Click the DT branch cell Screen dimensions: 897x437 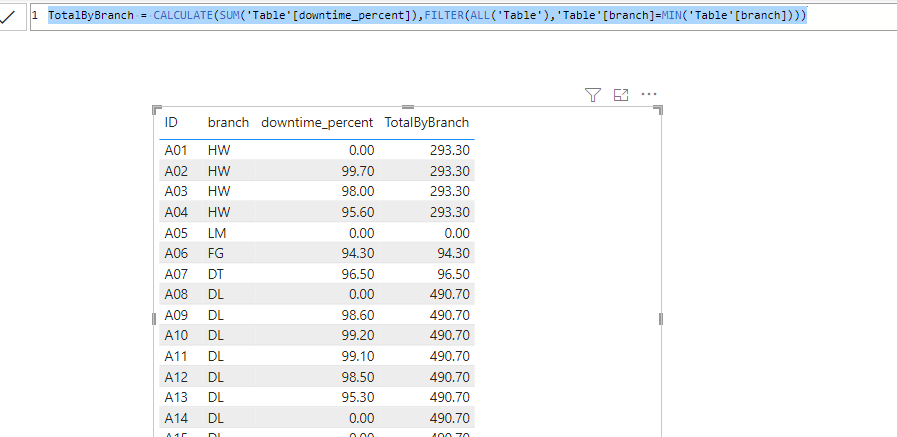[216, 274]
